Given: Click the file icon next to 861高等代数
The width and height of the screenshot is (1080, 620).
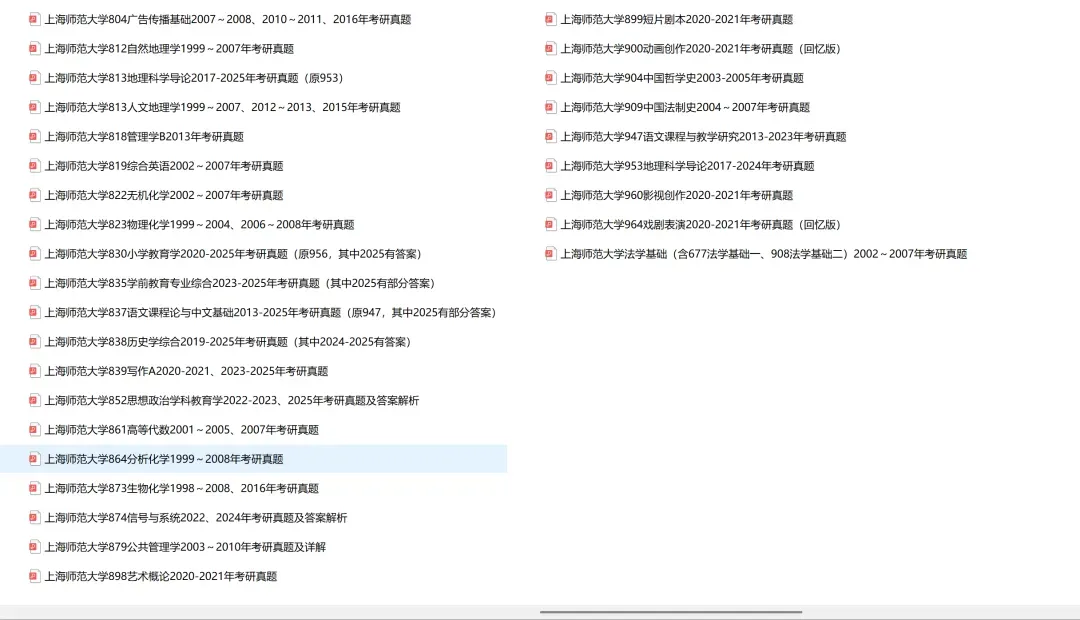Looking at the screenshot, I should (x=34, y=429).
